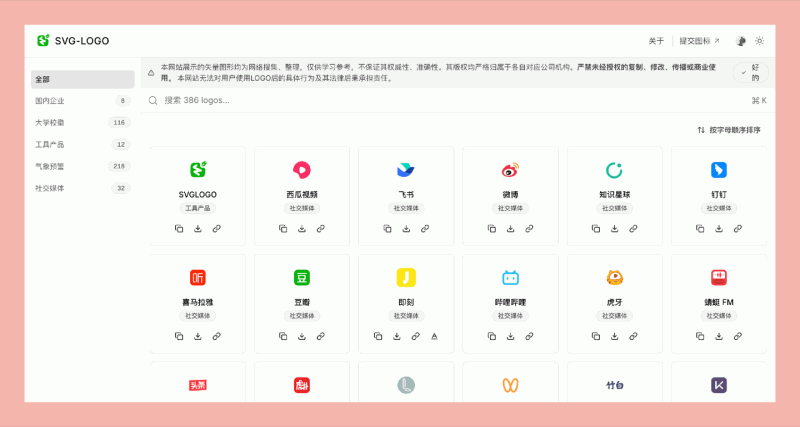Select the 工具产品 category
The height and width of the screenshot is (427, 800).
(x=83, y=144)
